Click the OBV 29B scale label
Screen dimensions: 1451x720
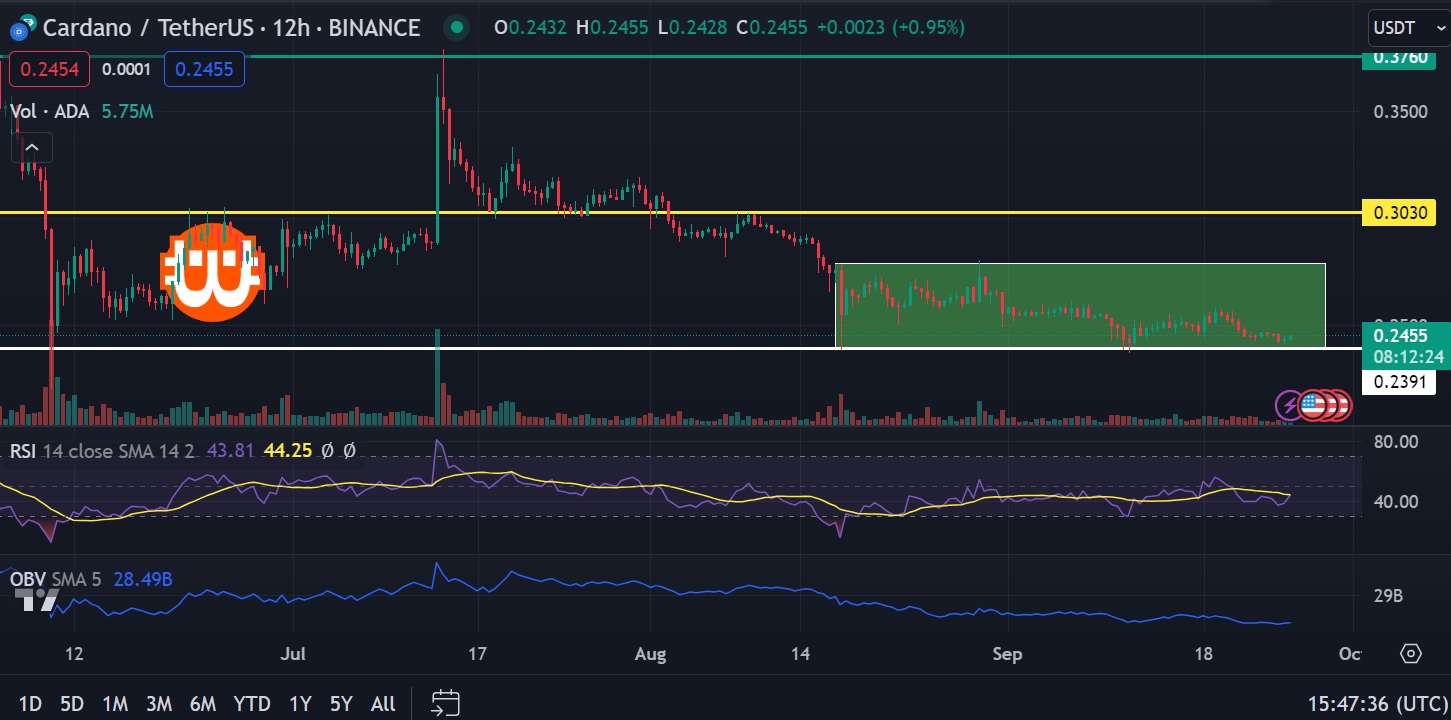coord(1389,596)
